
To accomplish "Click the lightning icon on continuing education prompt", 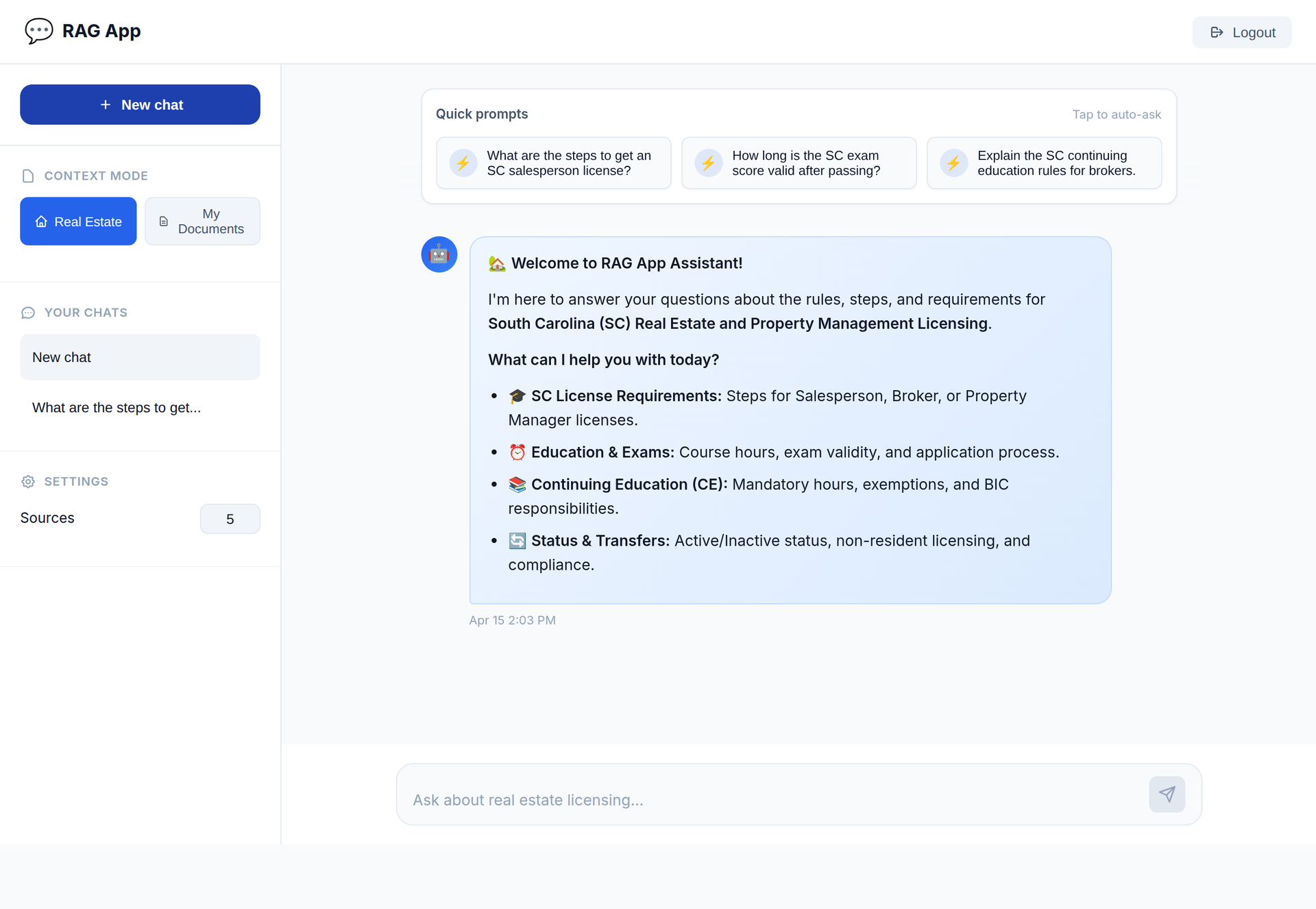I will pyautogui.click(x=953, y=163).
